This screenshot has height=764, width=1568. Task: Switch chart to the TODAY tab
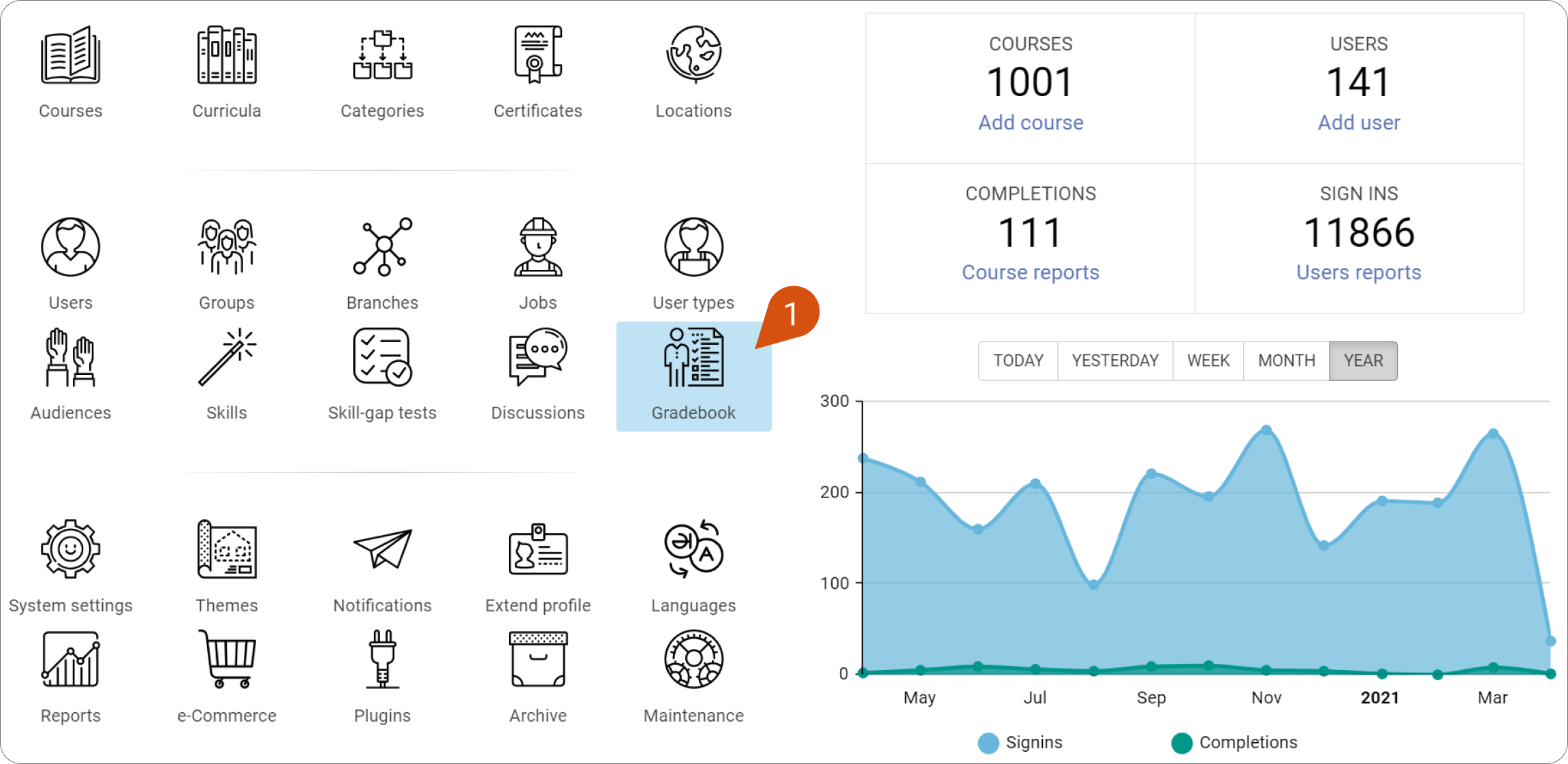[1018, 361]
